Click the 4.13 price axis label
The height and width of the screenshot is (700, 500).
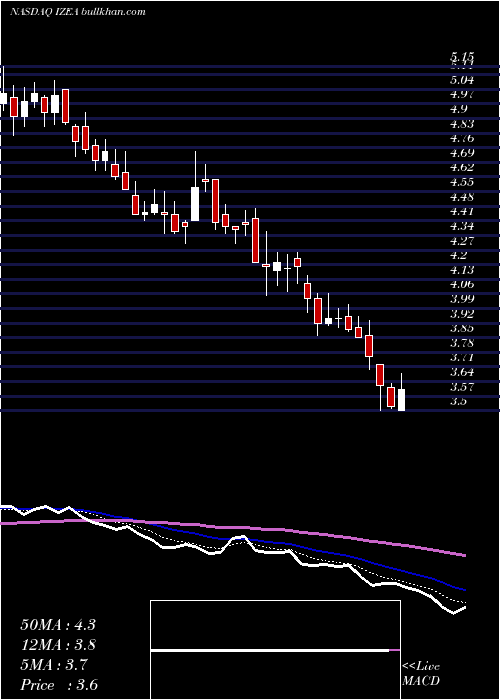click(x=462, y=270)
